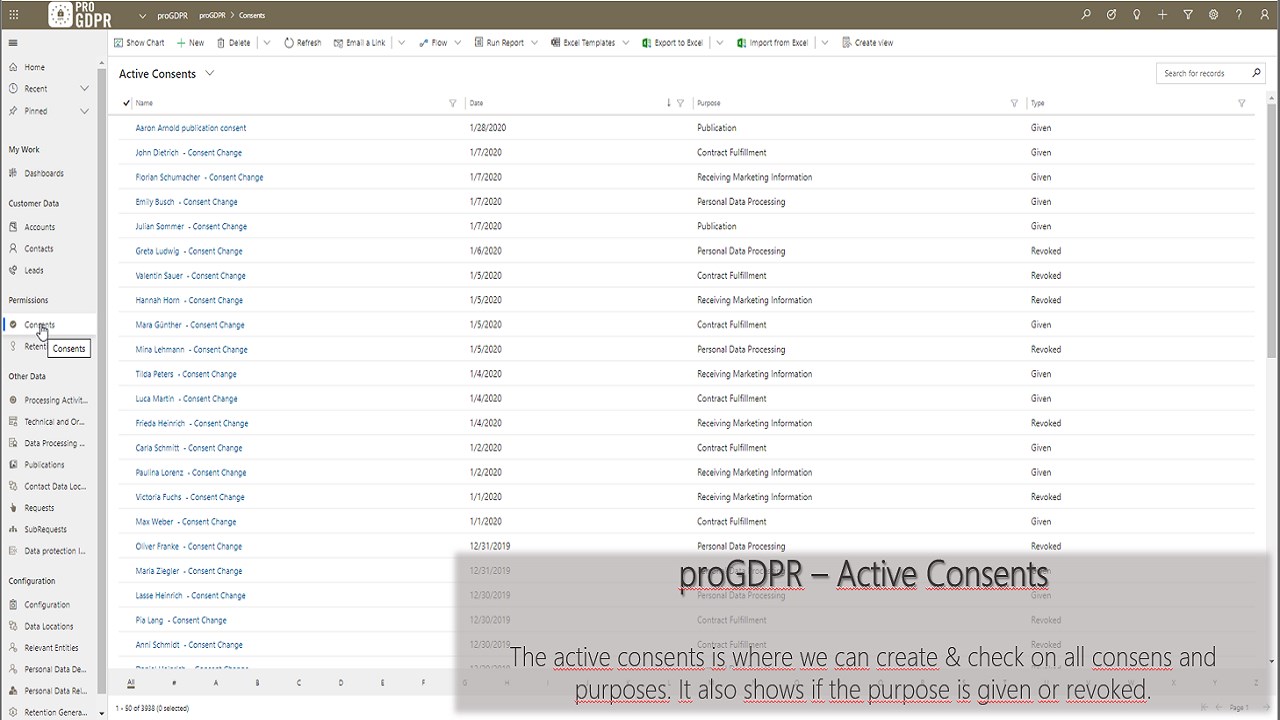Expand the Delete dropdown arrow
The height and width of the screenshot is (720, 1280).
click(x=267, y=43)
